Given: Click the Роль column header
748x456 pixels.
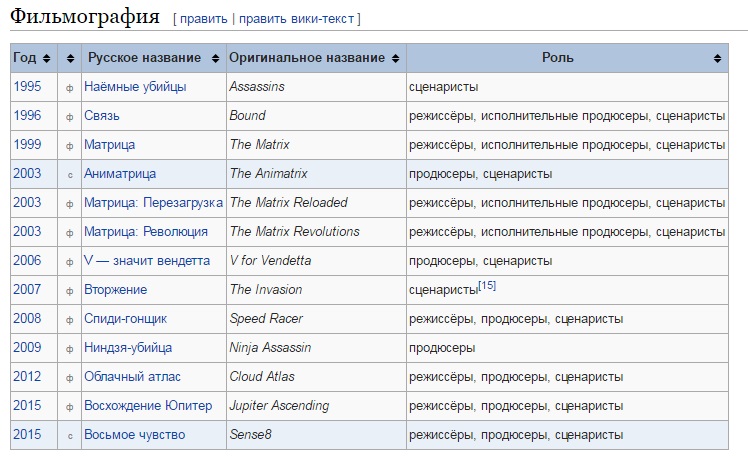Looking at the screenshot, I should [567, 58].
